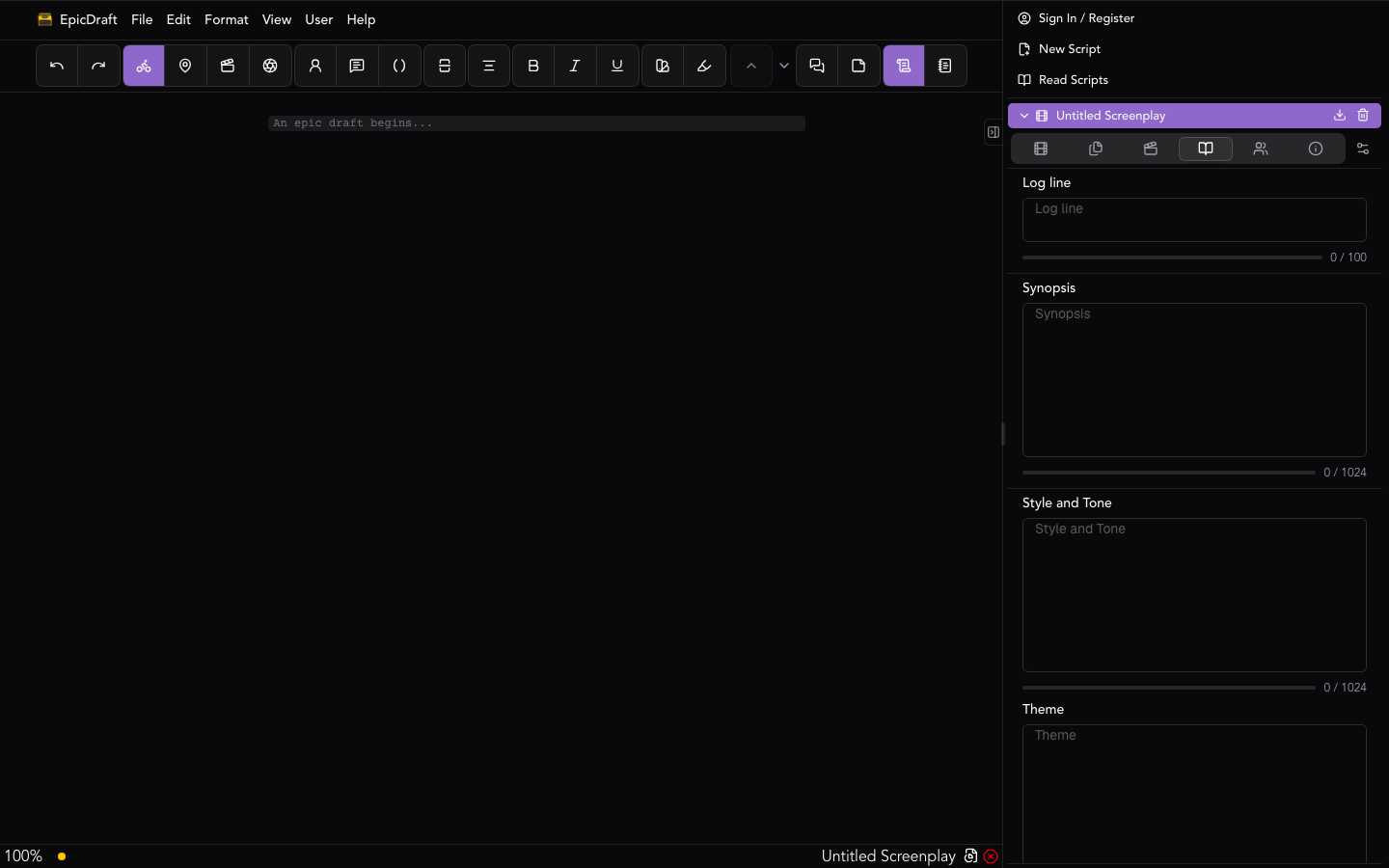1389x868 pixels.
Task: Click the 'An epic draft begins...' editor line
Action: pyautogui.click(x=536, y=123)
